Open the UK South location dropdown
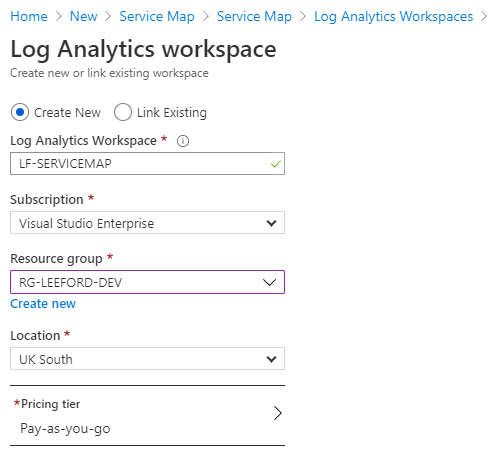498x463 pixels. [147, 359]
